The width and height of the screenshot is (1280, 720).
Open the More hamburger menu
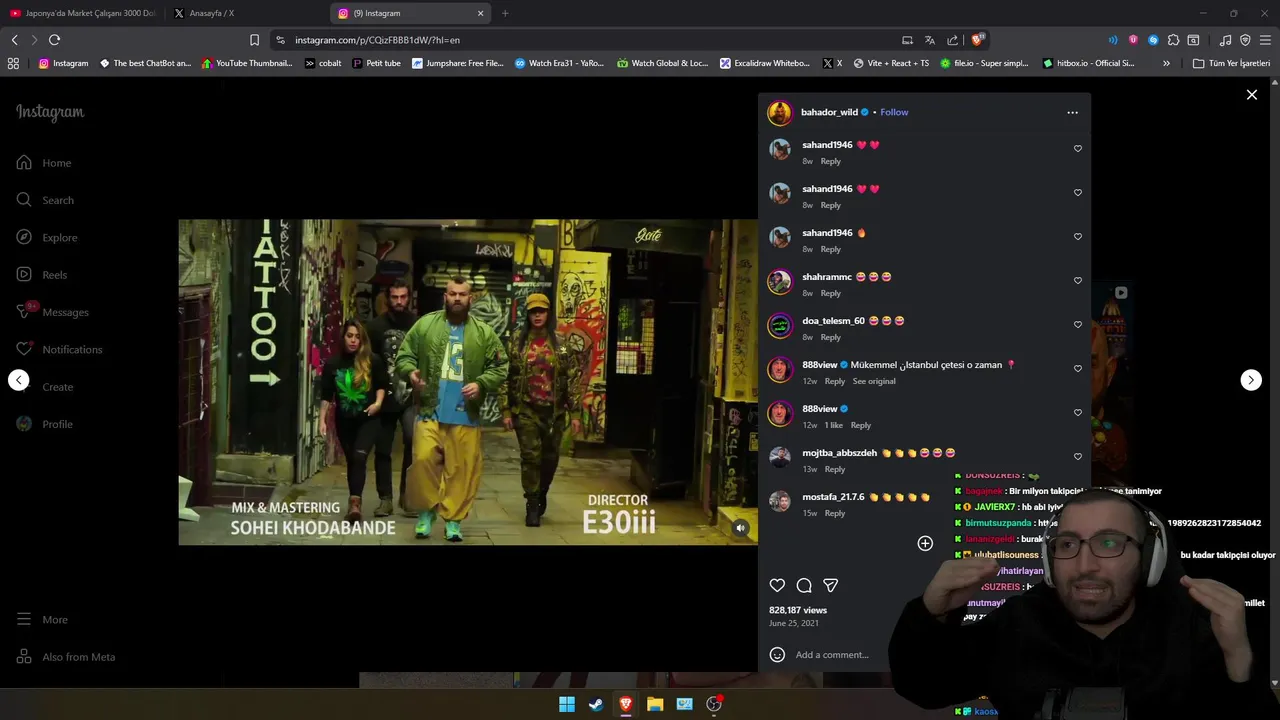(42, 619)
